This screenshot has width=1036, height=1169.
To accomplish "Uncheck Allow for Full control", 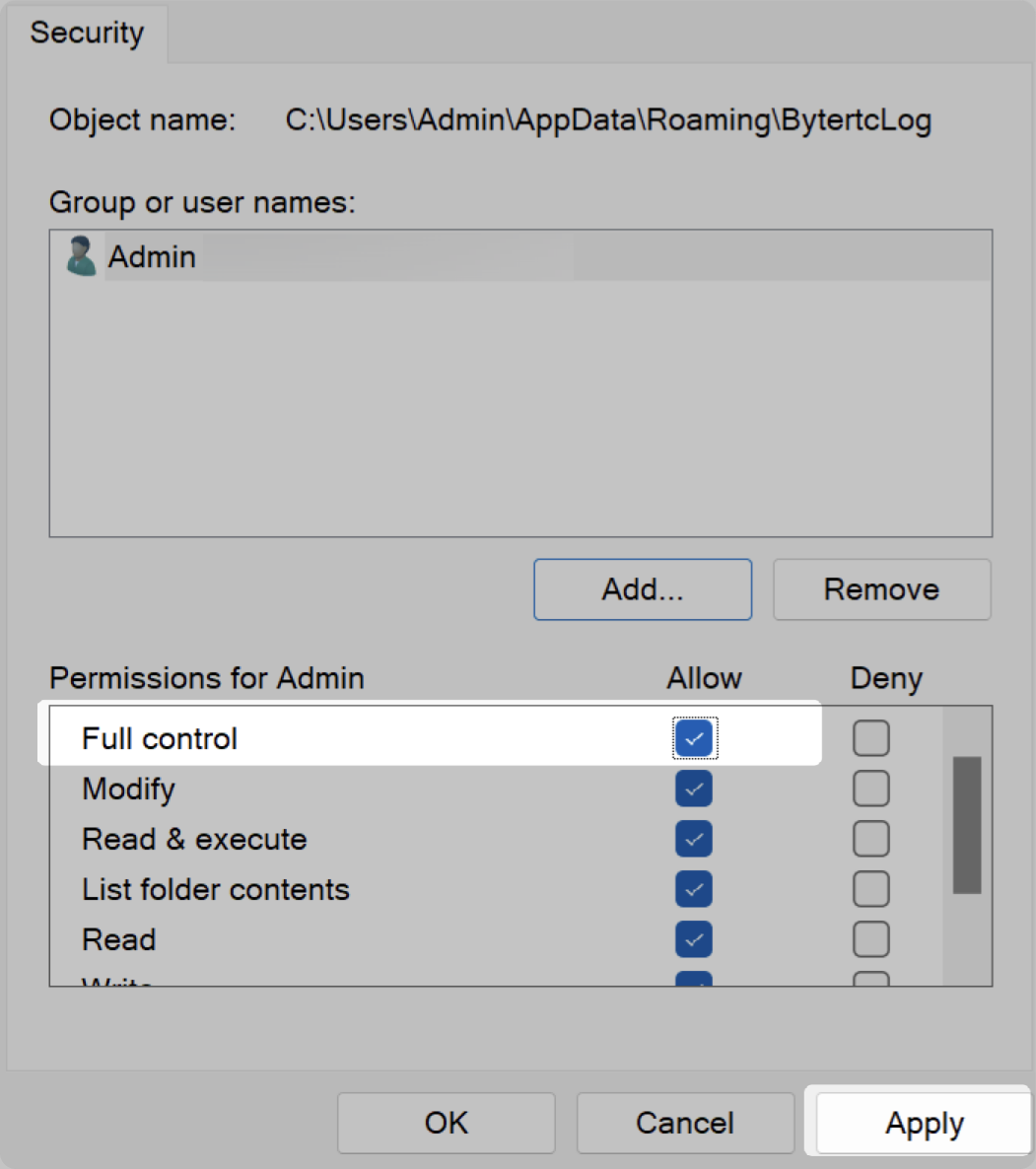I will pyautogui.click(x=694, y=738).
